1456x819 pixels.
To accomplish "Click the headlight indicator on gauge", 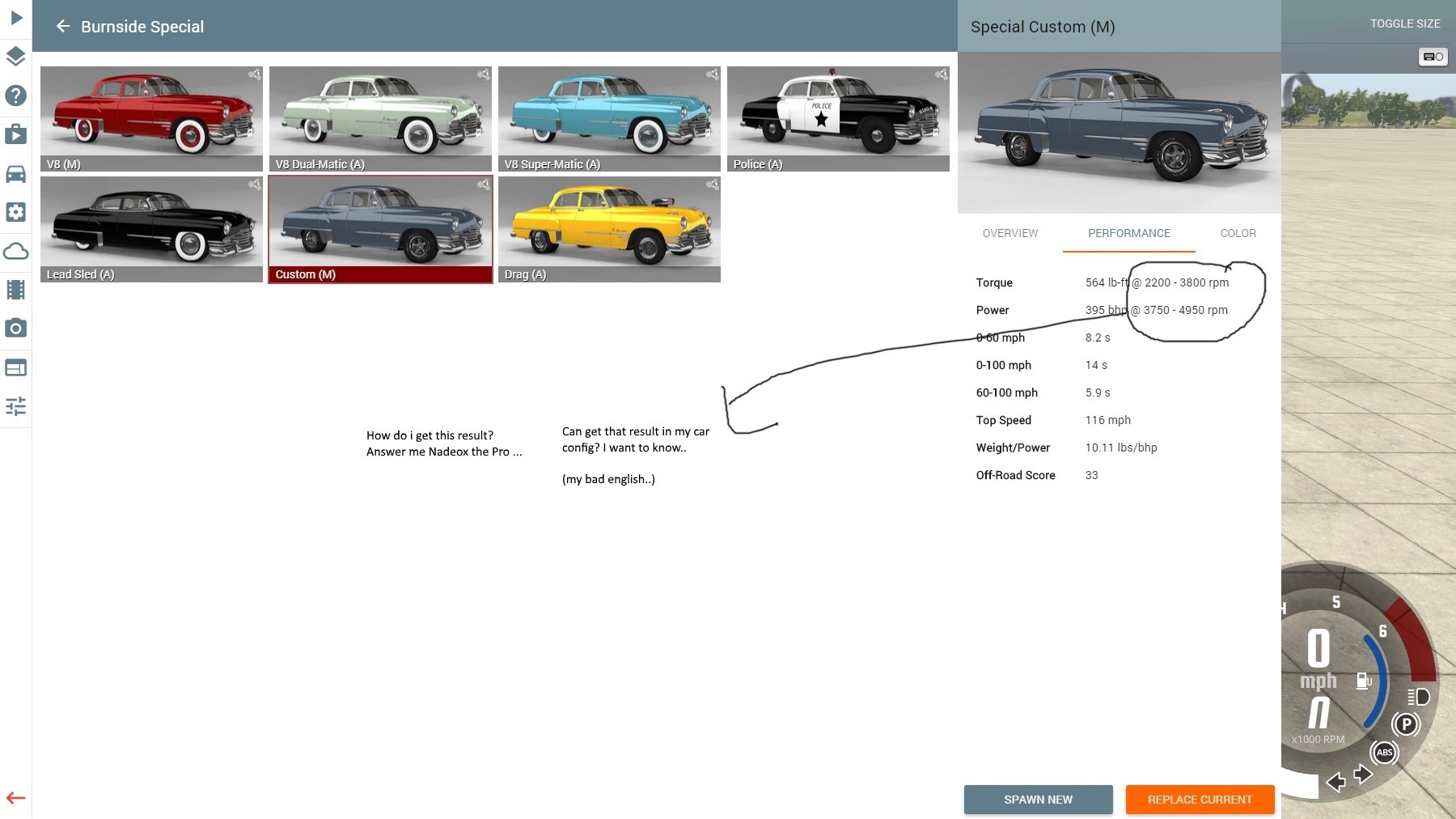I will [x=1418, y=697].
